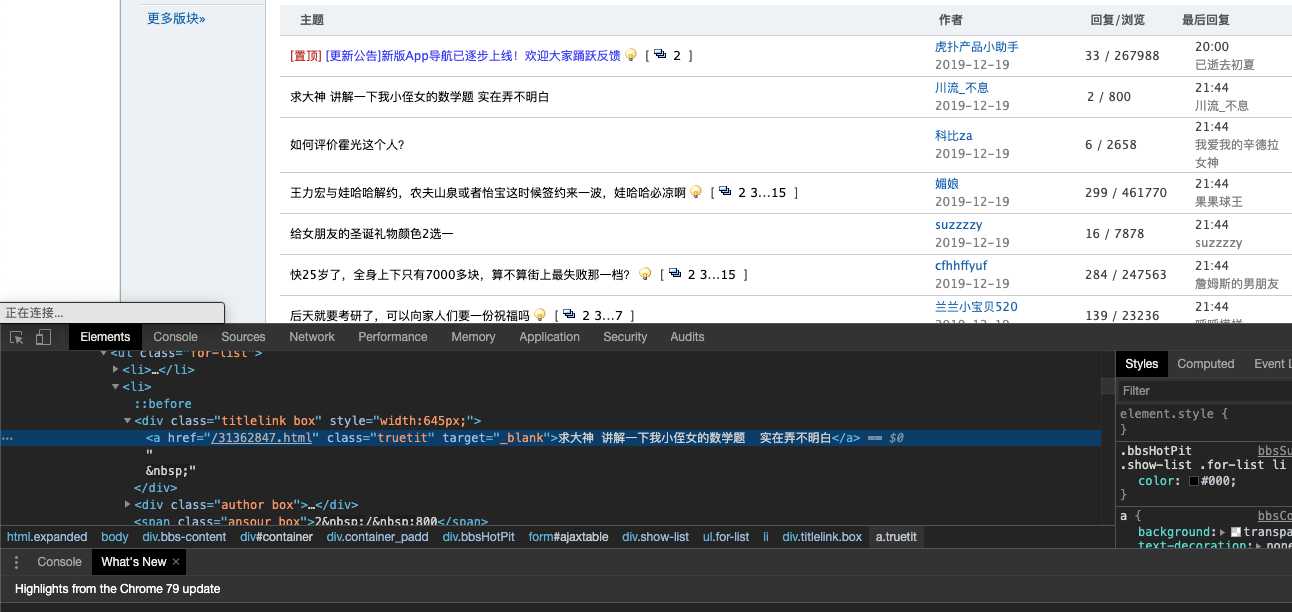Open author profile 科比za
The width and height of the screenshot is (1292, 612).
[x=953, y=136]
